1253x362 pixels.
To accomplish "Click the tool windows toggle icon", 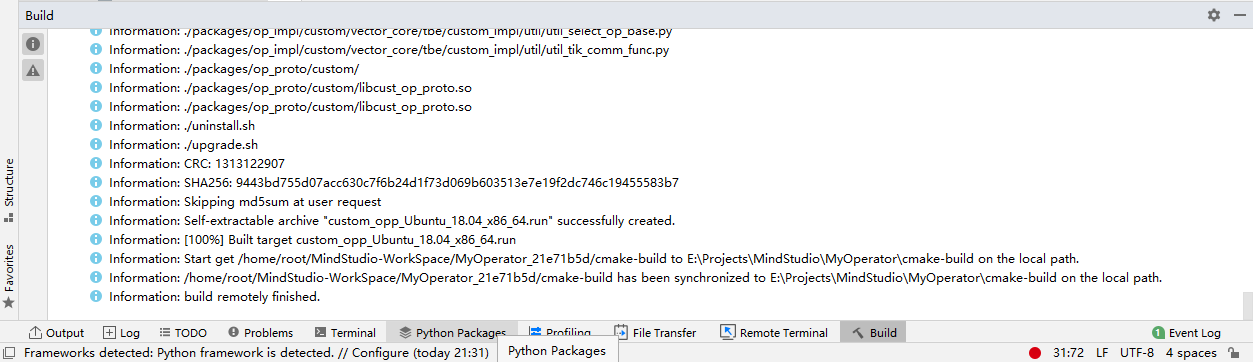I will (9, 353).
